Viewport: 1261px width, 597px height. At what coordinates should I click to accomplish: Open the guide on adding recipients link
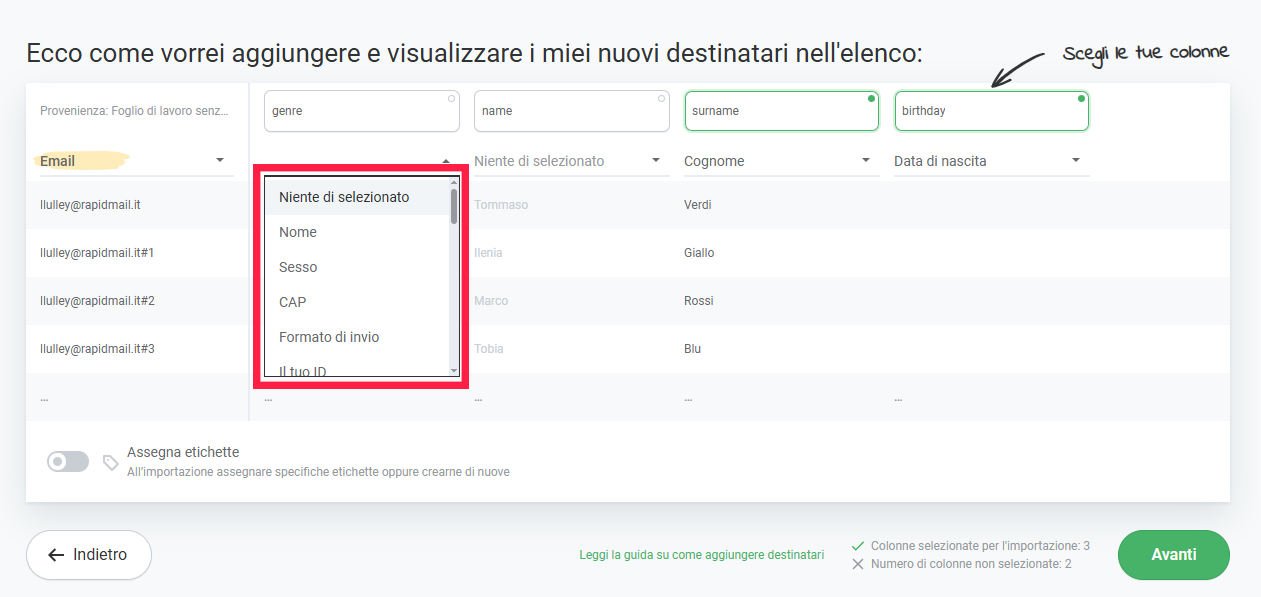click(701, 555)
